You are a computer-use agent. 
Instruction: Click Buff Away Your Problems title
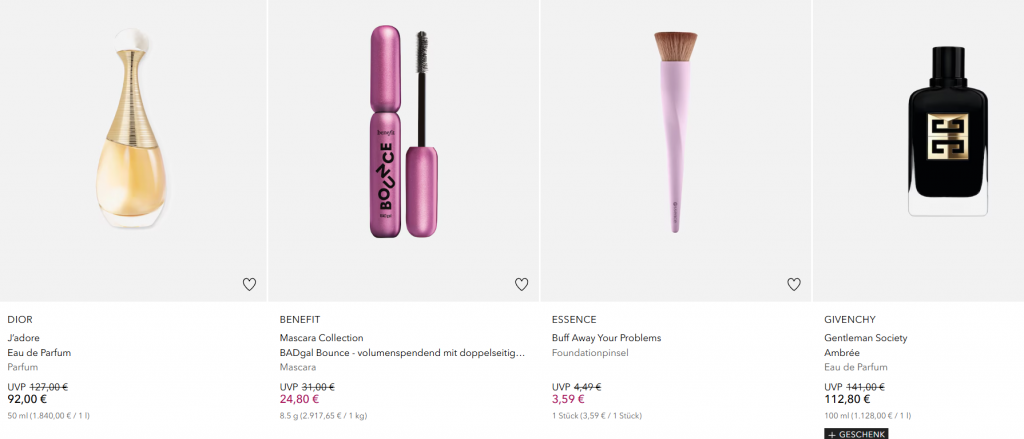[606, 338]
